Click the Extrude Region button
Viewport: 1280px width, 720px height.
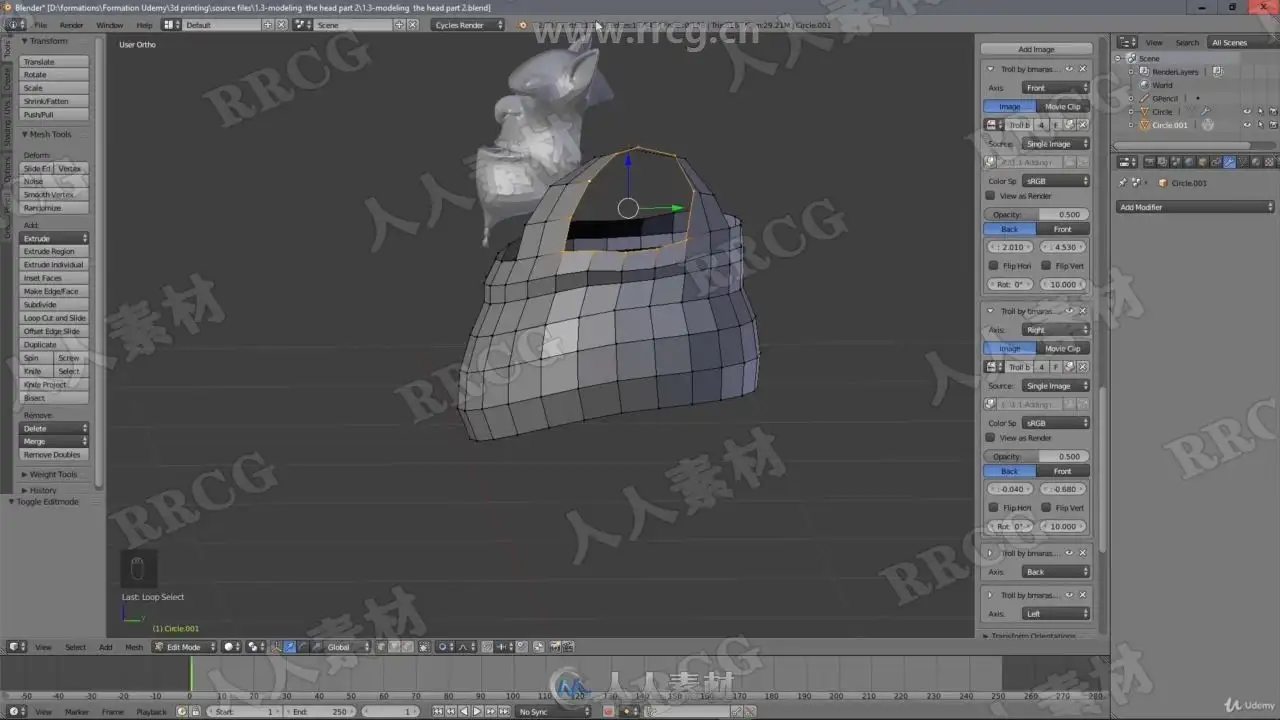coord(55,252)
